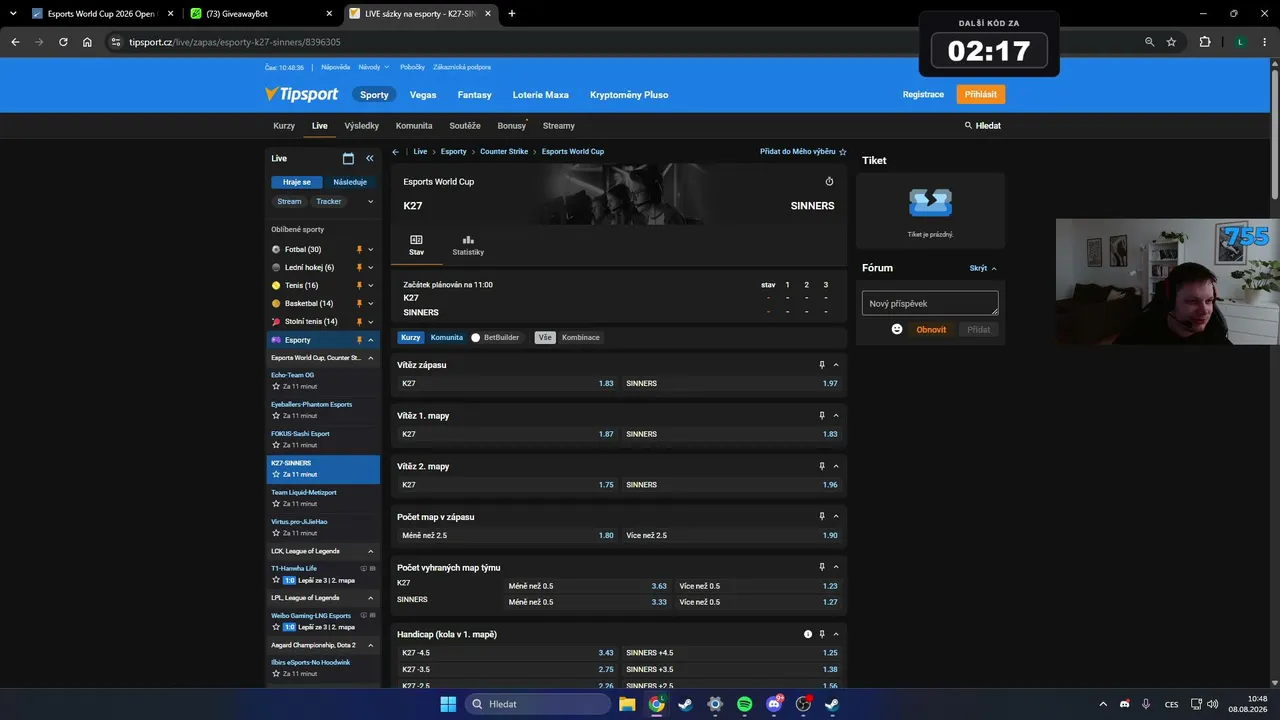Open the emoji picker in Fórum
Viewport: 1280px width, 720px height.
coord(897,329)
